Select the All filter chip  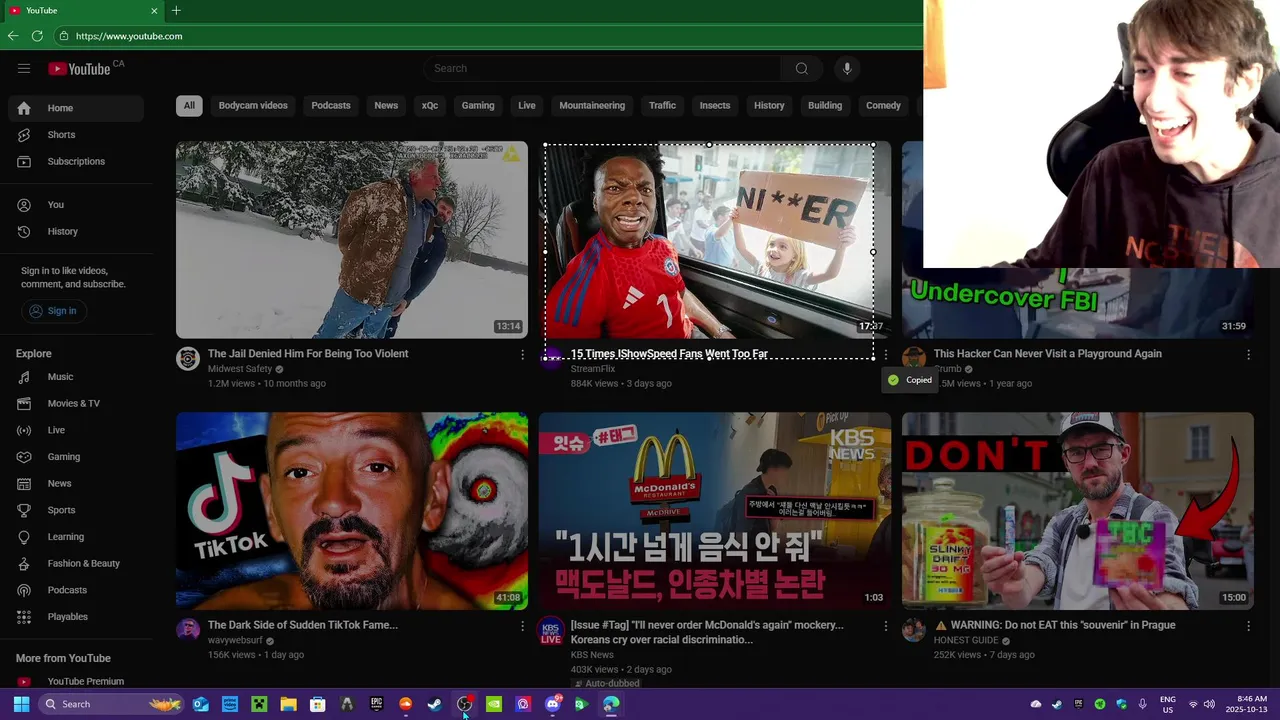[189, 105]
